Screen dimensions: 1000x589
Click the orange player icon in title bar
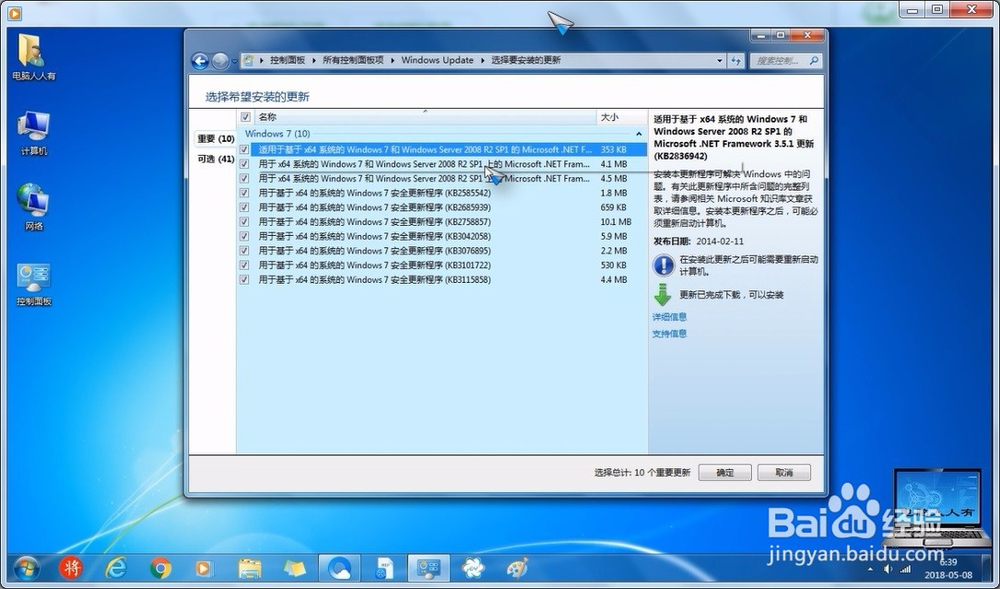click(x=14, y=12)
